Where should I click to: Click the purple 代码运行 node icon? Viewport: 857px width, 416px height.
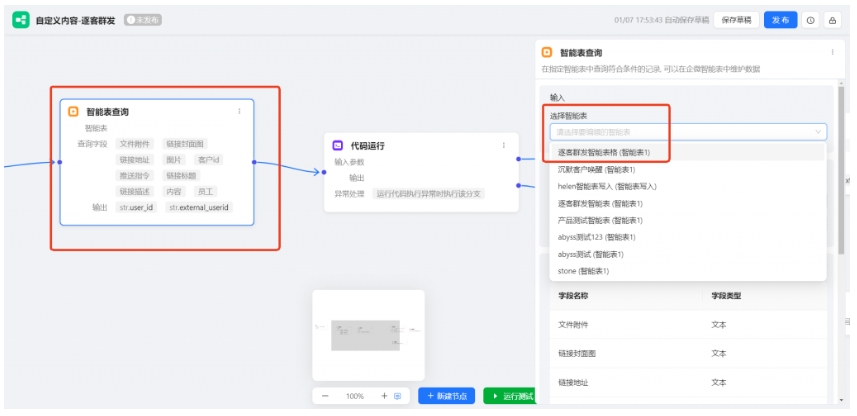point(338,145)
